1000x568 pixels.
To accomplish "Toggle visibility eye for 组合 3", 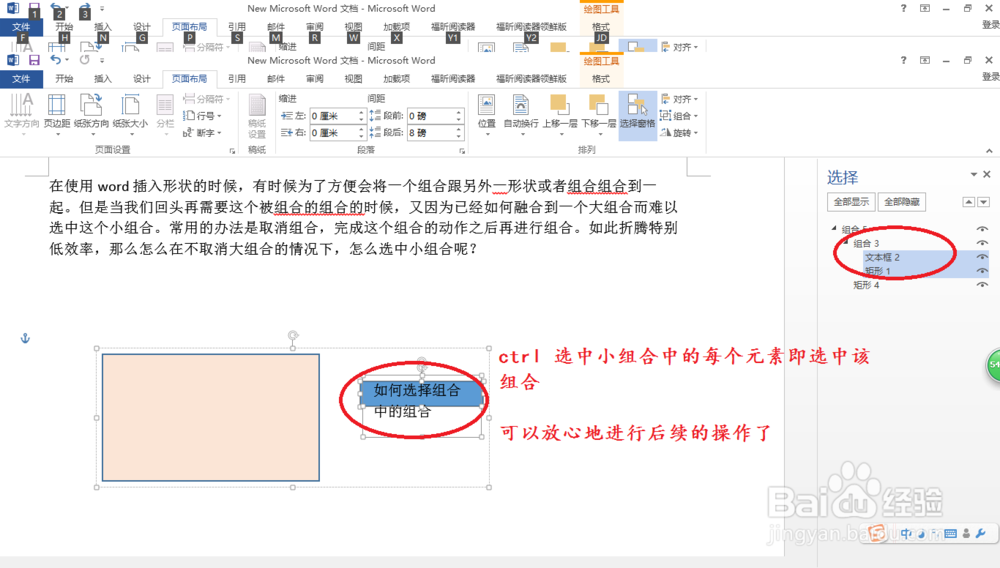I will pos(982,243).
